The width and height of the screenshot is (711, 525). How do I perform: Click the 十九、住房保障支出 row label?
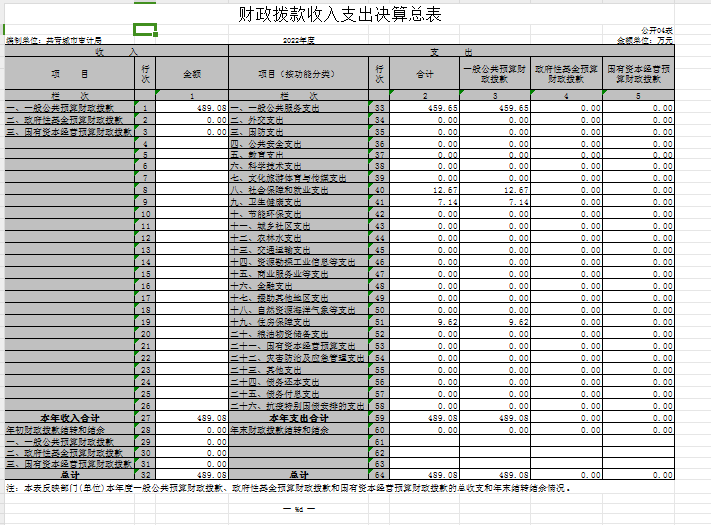[x=282, y=324]
